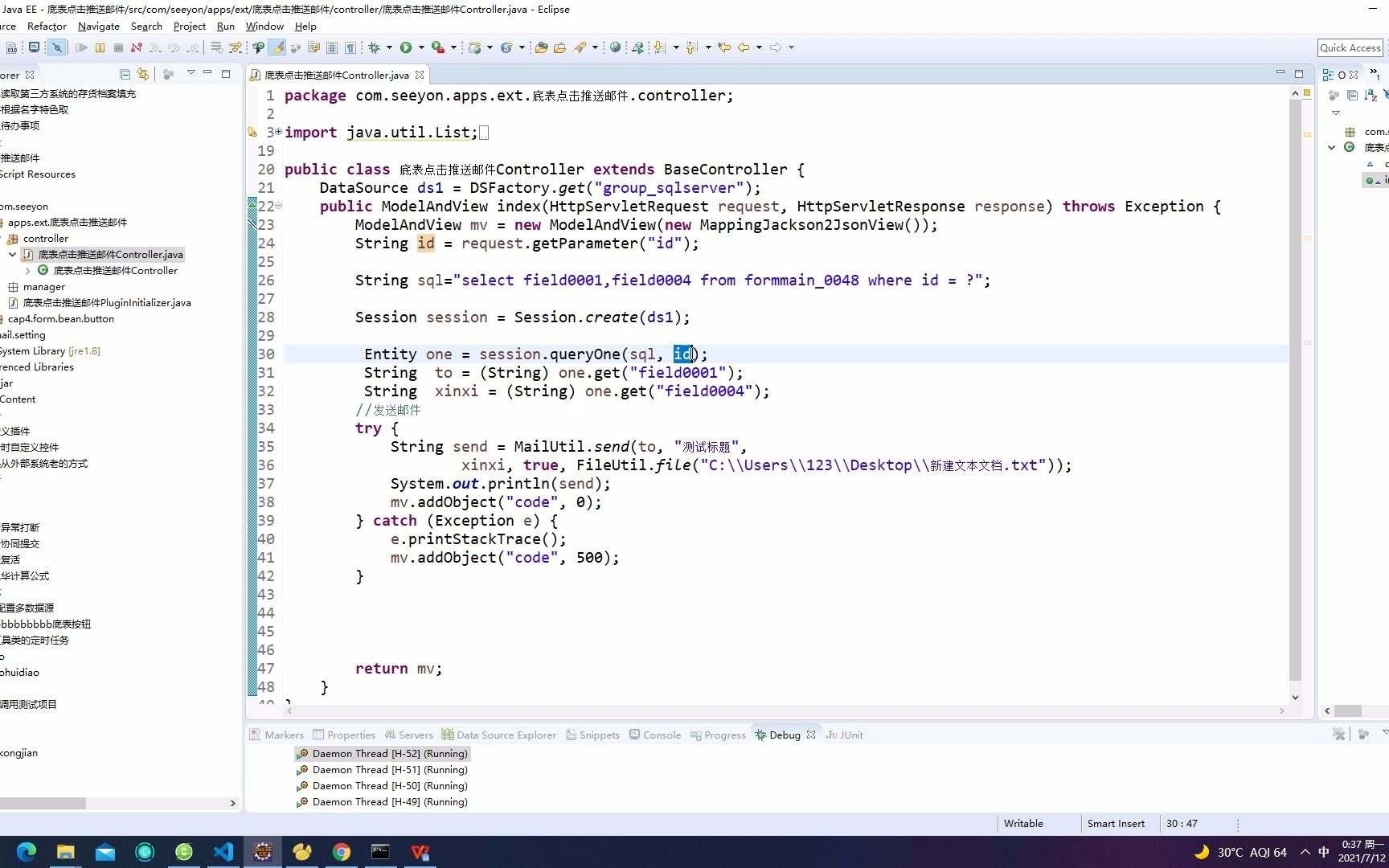The height and width of the screenshot is (868, 1389).
Task: Open the Window menu
Action: pyautogui.click(x=264, y=26)
